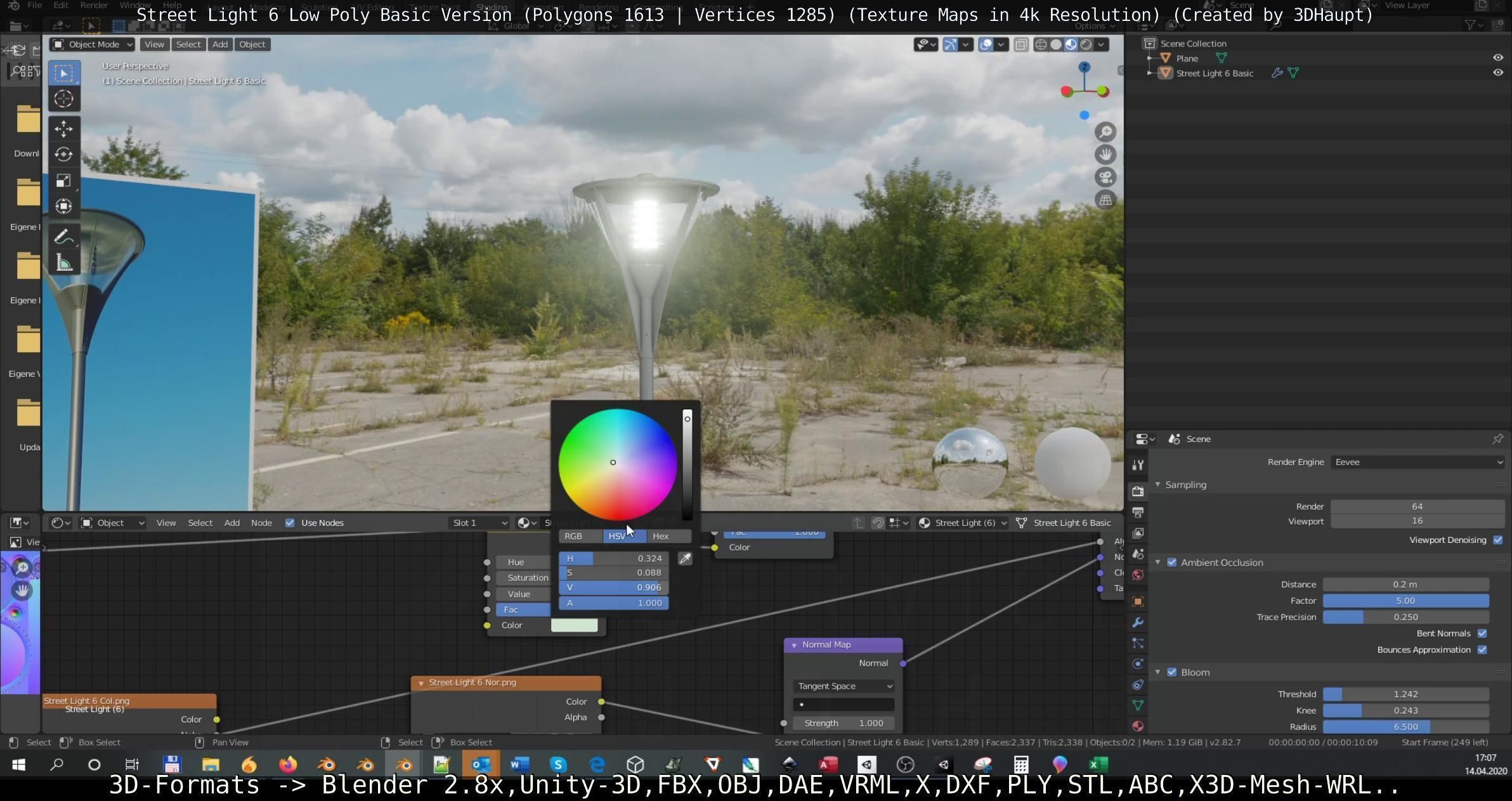1512x801 pixels.
Task: Click the camera view icon in viewport
Action: click(x=1105, y=178)
